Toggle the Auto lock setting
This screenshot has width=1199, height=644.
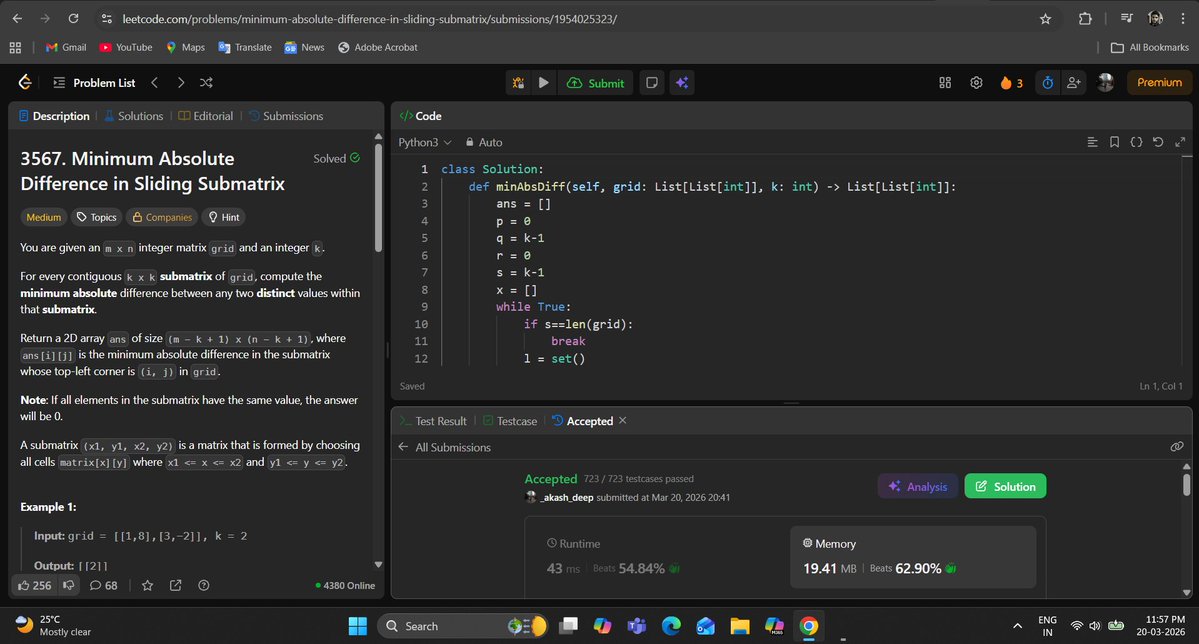(x=484, y=142)
